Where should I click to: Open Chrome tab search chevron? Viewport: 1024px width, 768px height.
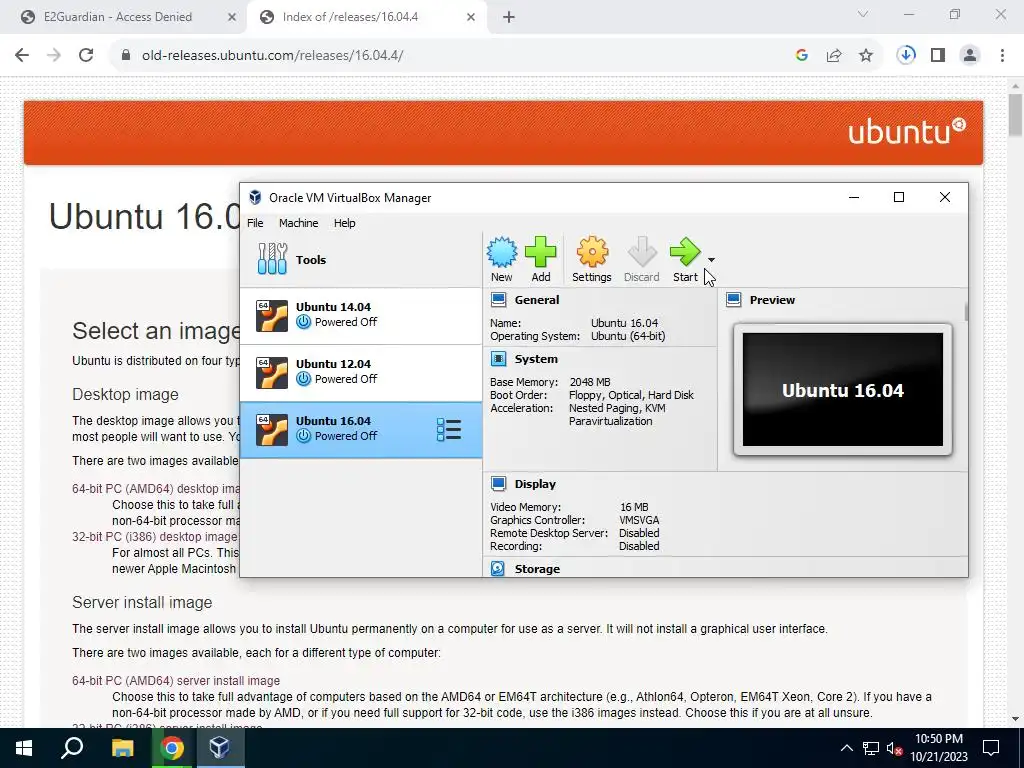point(863,14)
